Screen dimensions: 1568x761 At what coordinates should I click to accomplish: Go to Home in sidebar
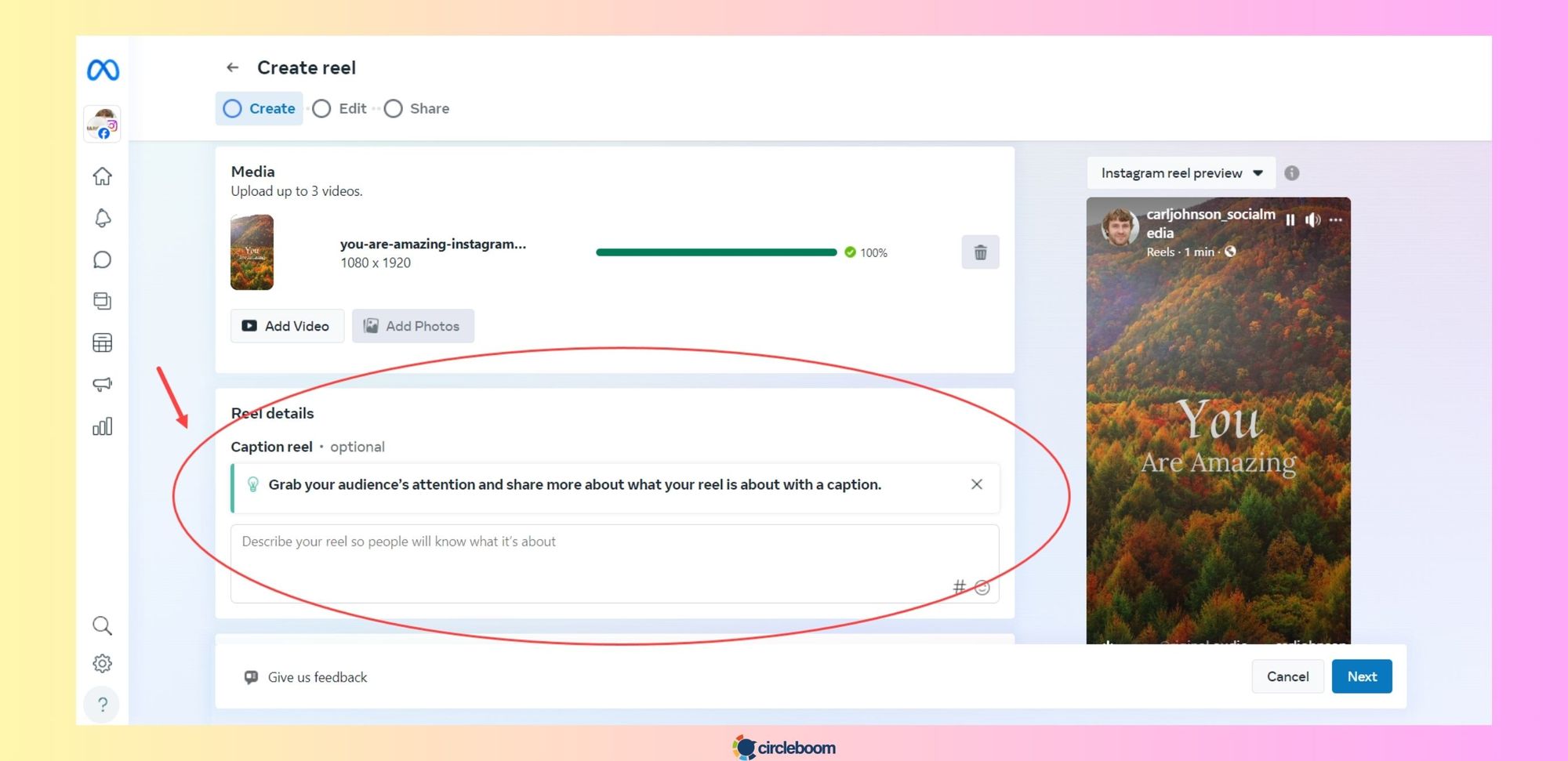click(x=103, y=176)
